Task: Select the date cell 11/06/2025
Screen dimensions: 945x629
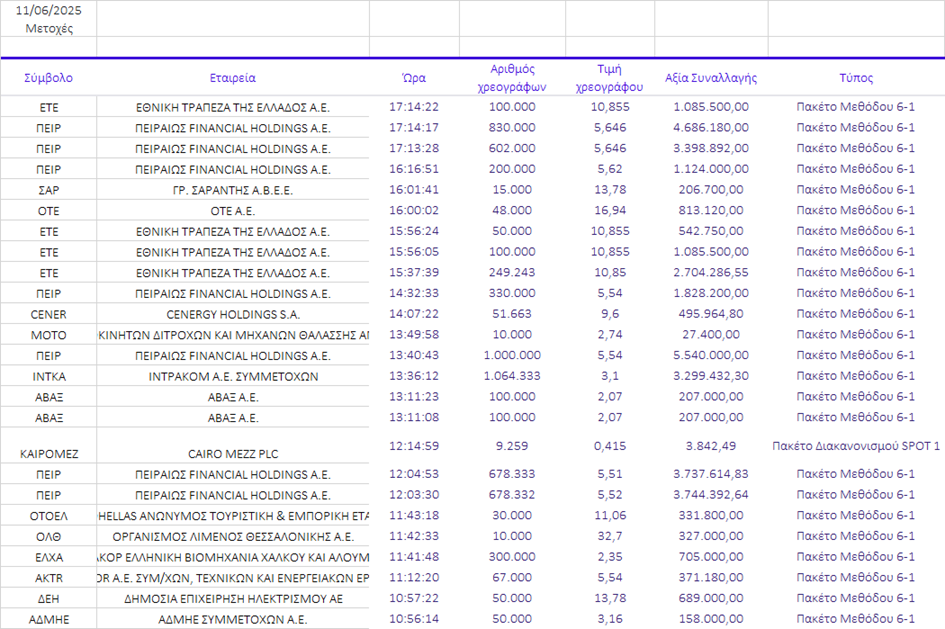Action: click(x=49, y=10)
